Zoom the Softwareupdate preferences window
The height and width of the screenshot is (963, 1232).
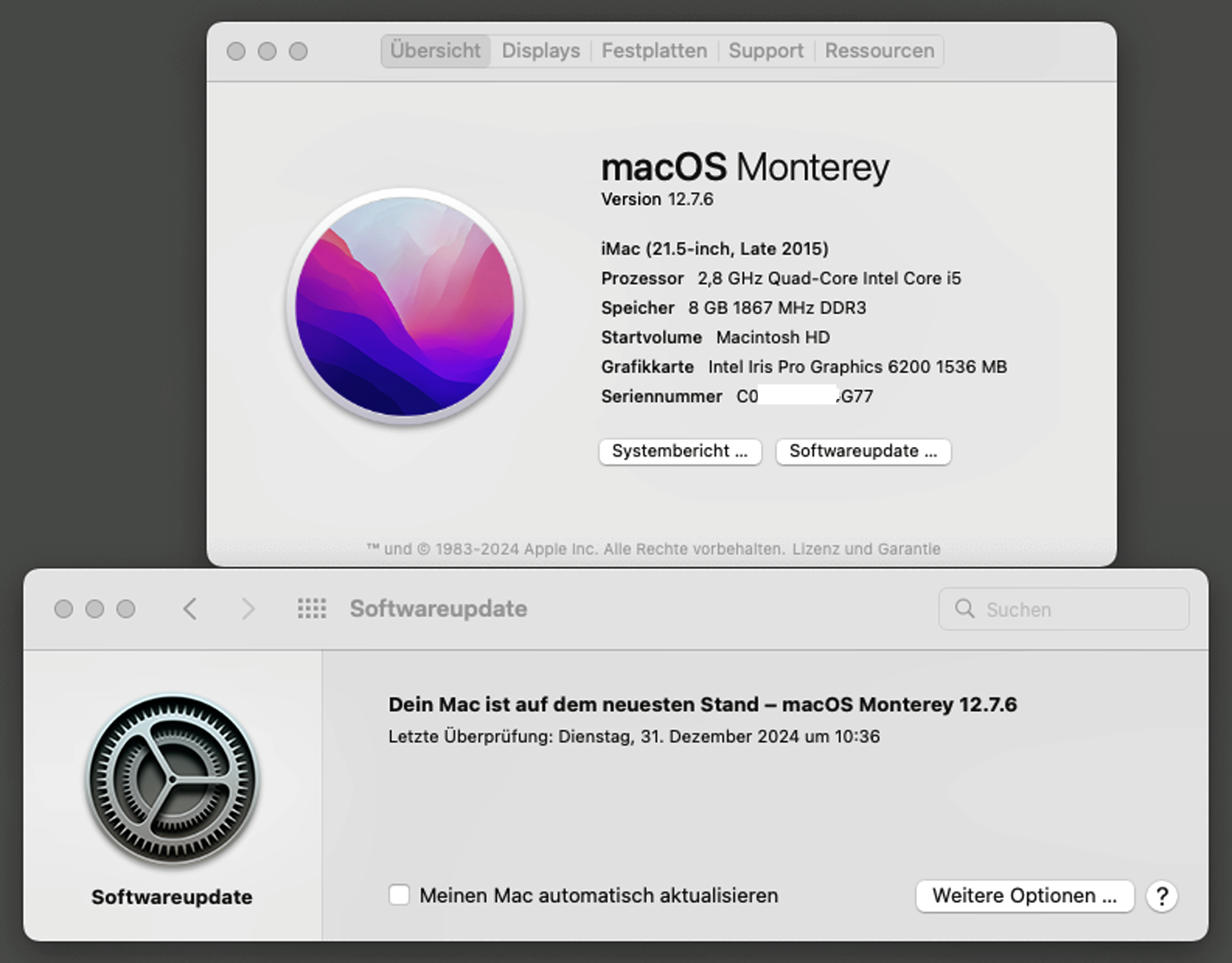tap(125, 609)
